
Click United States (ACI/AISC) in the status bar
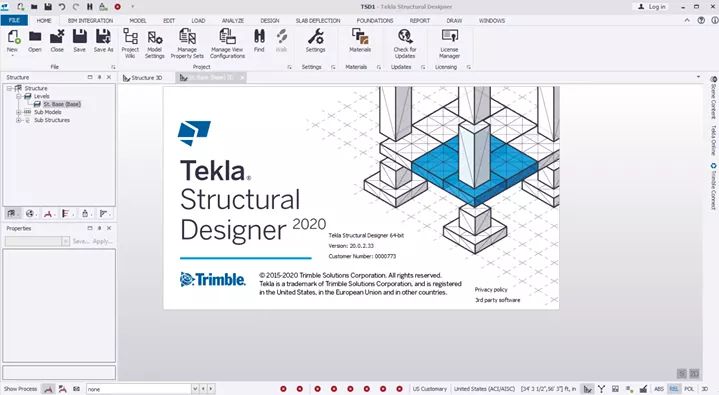tap(484, 389)
